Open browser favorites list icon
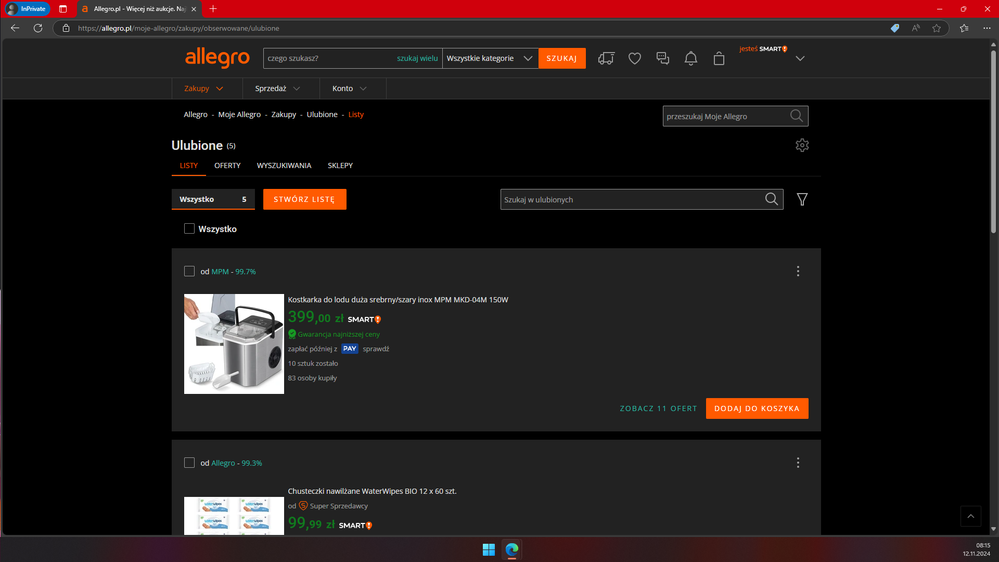This screenshot has height=562, width=999. pos(964,28)
